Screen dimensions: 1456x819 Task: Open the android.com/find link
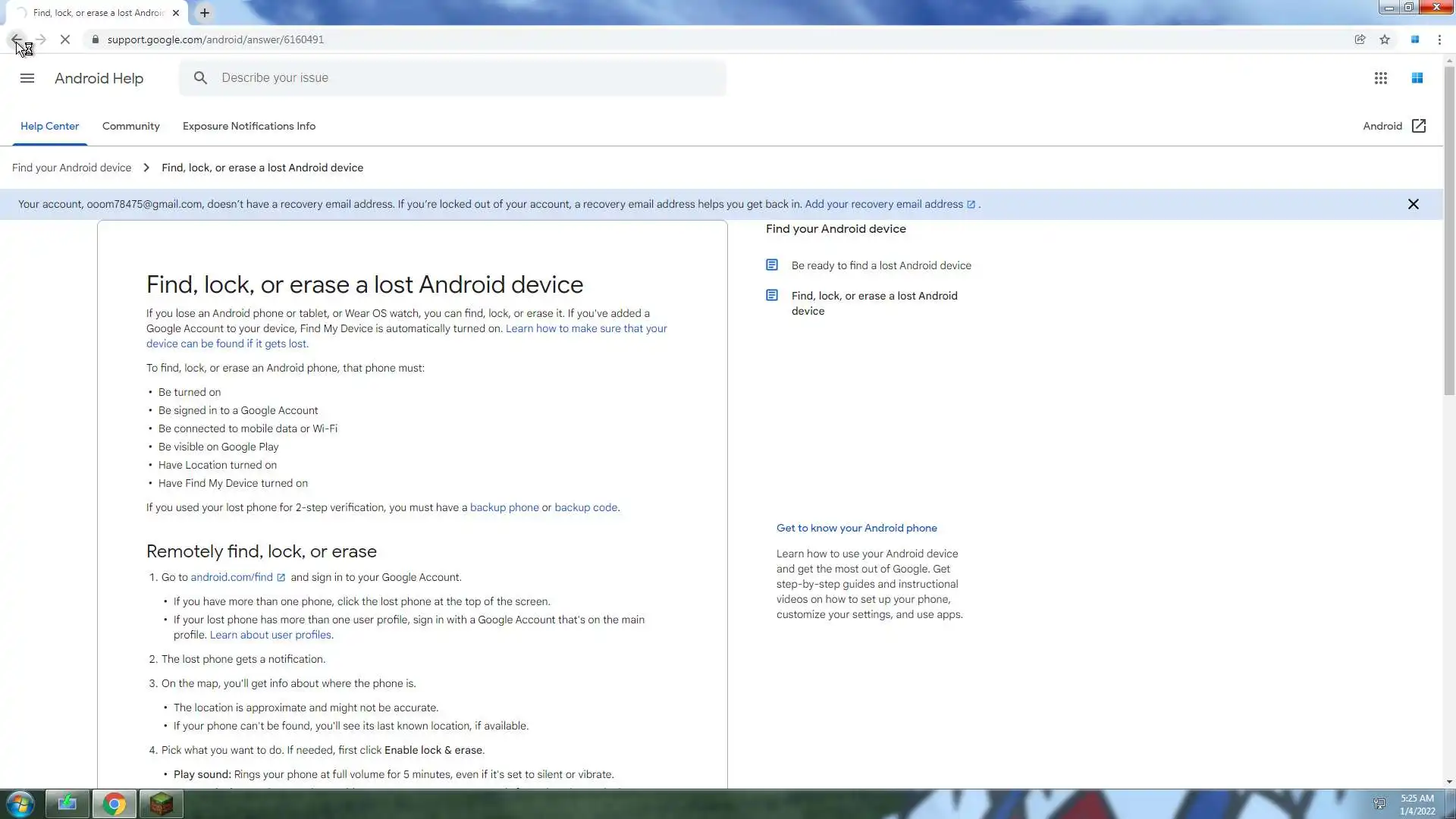tap(231, 577)
